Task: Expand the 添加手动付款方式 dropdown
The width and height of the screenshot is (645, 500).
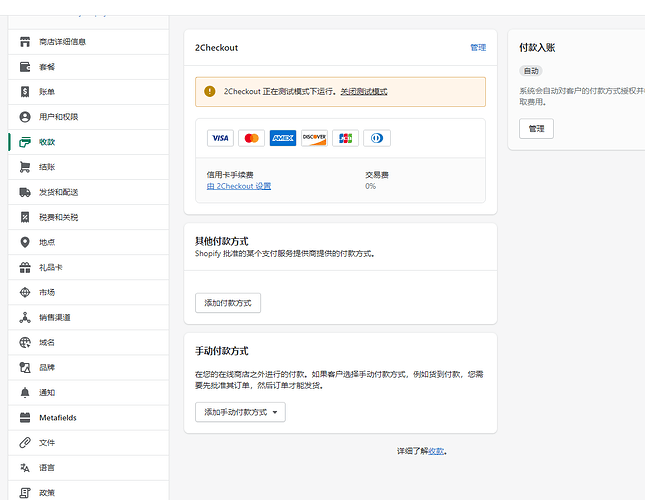Action: [x=240, y=412]
